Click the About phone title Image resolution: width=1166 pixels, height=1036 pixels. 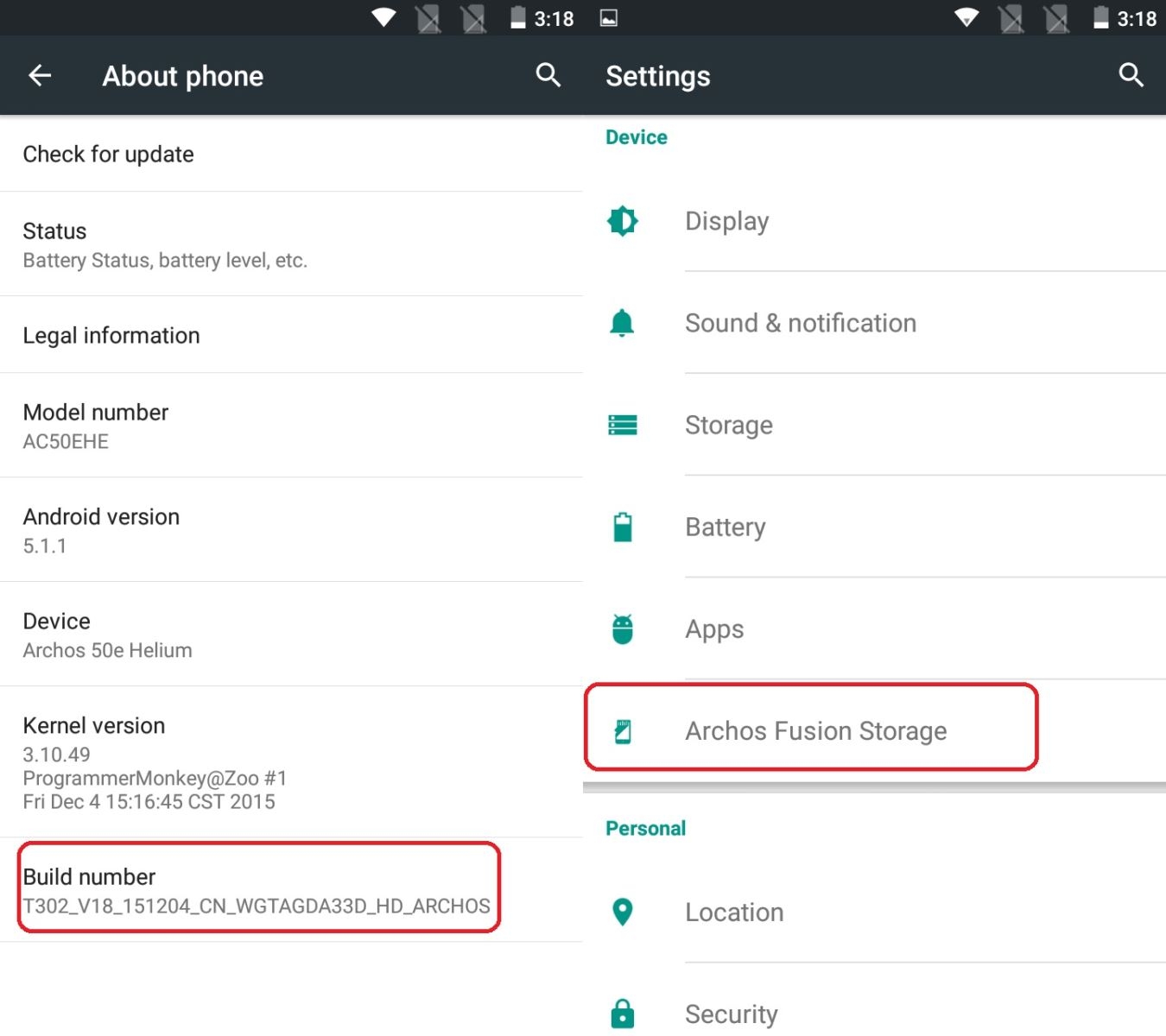(182, 75)
